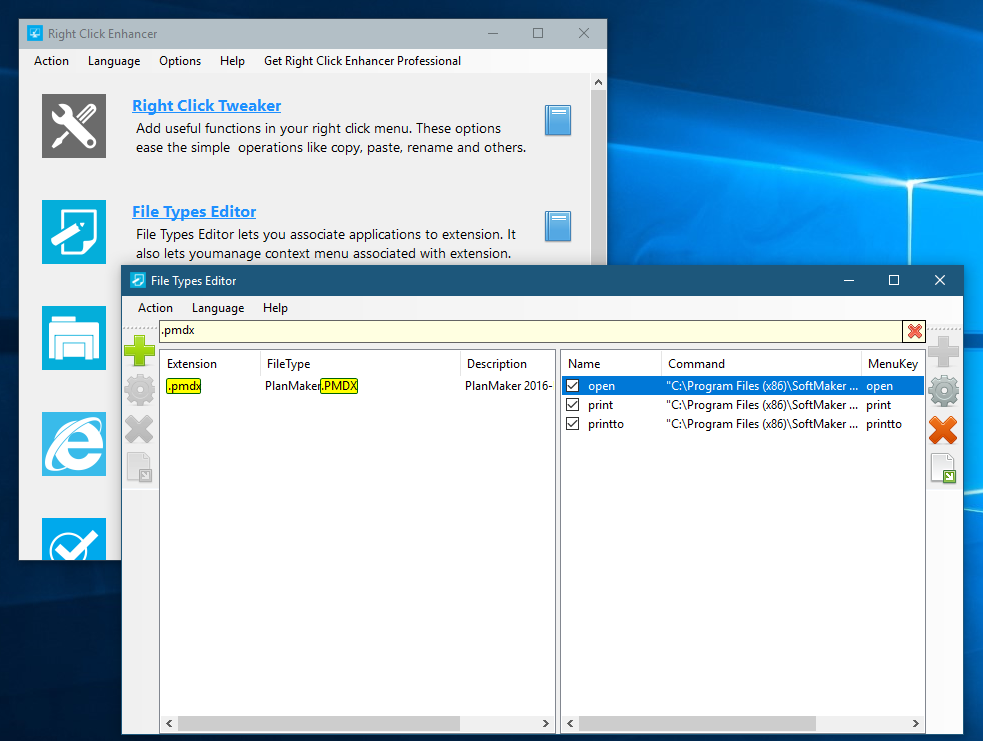Image resolution: width=983 pixels, height=741 pixels.
Task: Uncheck the open command checkbox
Action: click(572, 386)
